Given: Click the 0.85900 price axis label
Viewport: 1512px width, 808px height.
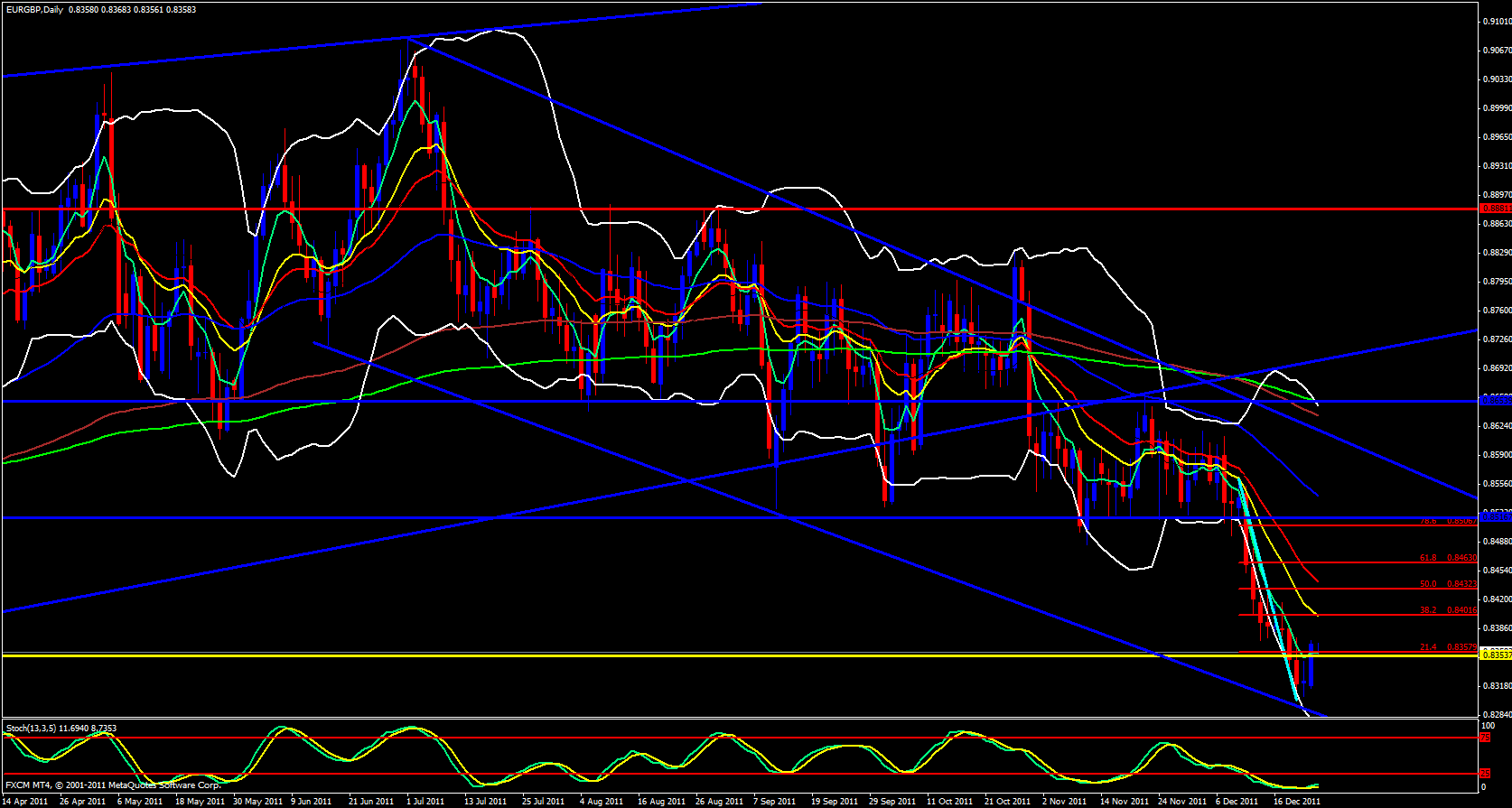Looking at the screenshot, I should pyautogui.click(x=1498, y=455).
